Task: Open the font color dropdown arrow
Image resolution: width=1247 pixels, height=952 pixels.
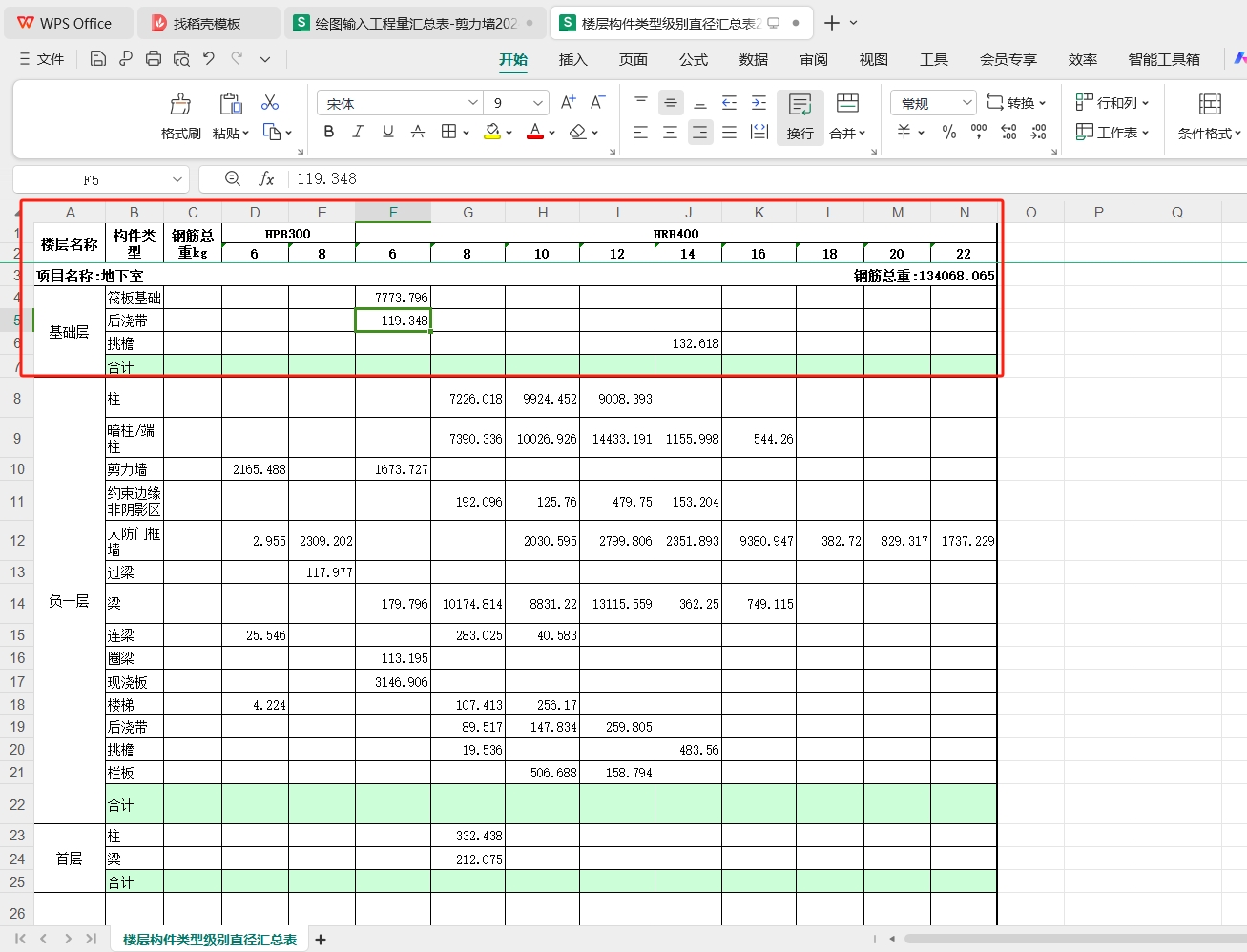Action: click(x=552, y=133)
